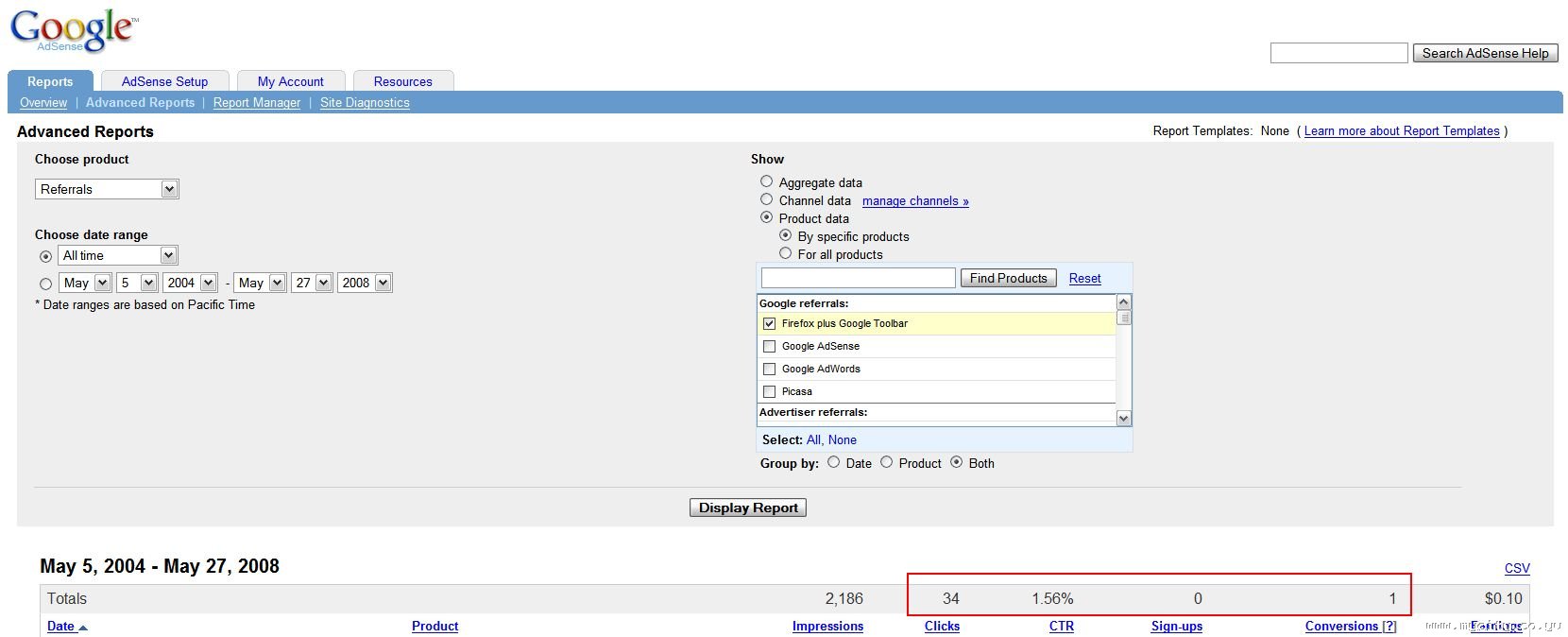The width and height of the screenshot is (1568, 637).
Task: Click the Totals earnings value $0.10
Action: click(1504, 598)
